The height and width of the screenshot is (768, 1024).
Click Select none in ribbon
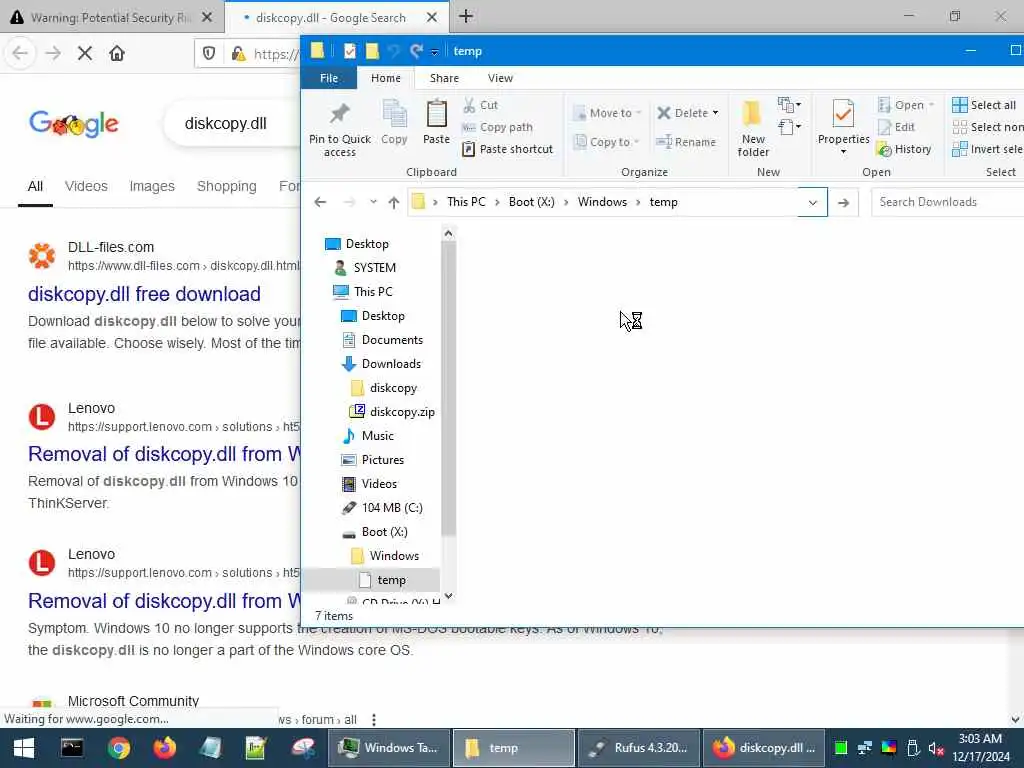point(987,127)
